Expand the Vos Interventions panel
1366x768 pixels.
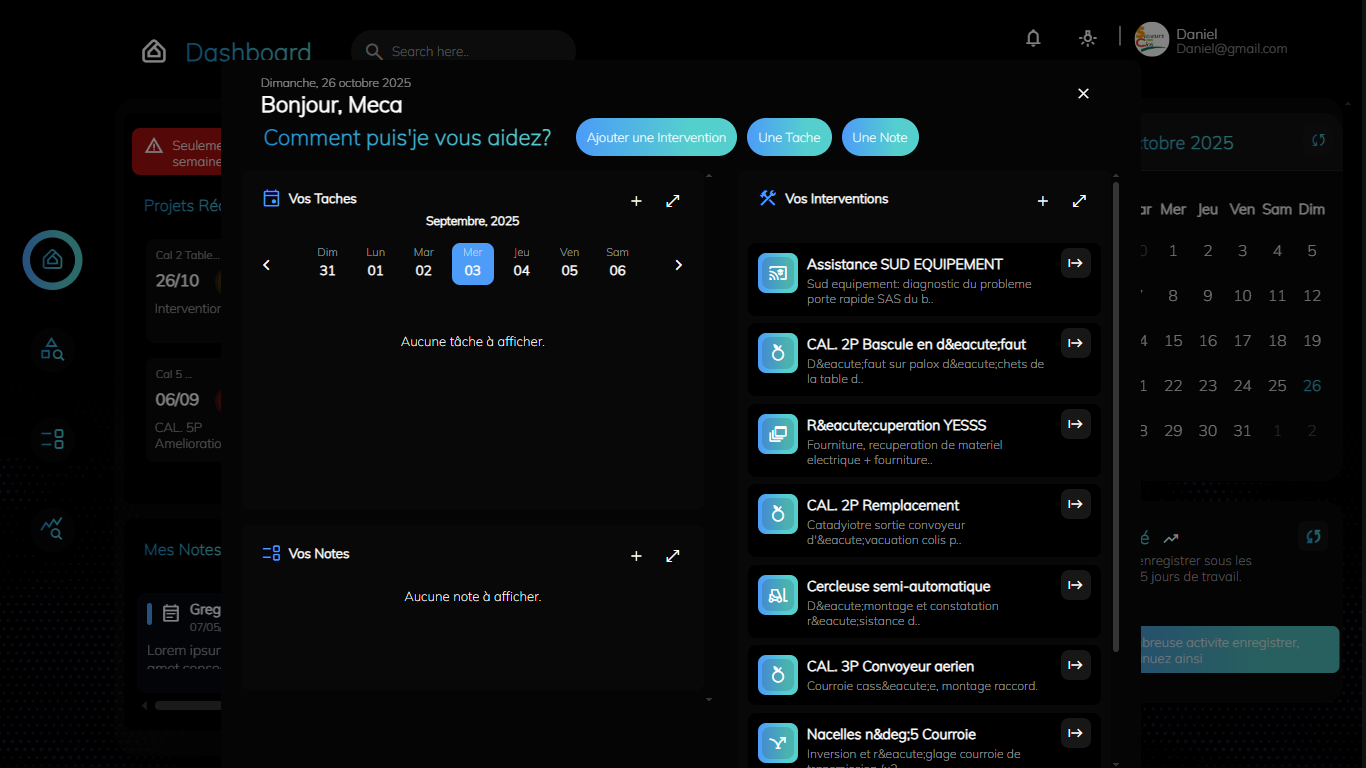[x=1079, y=201]
